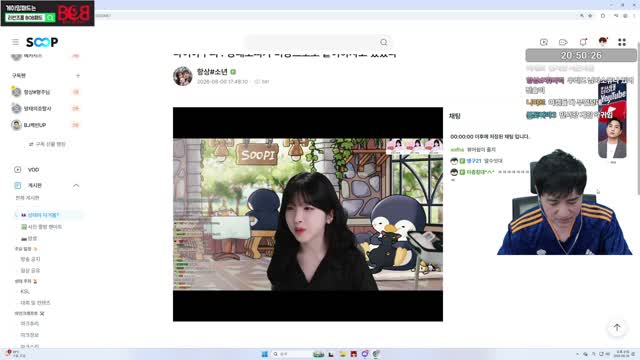Click the post author profile picture
This screenshot has height=360, width=640.
[x=182, y=76]
